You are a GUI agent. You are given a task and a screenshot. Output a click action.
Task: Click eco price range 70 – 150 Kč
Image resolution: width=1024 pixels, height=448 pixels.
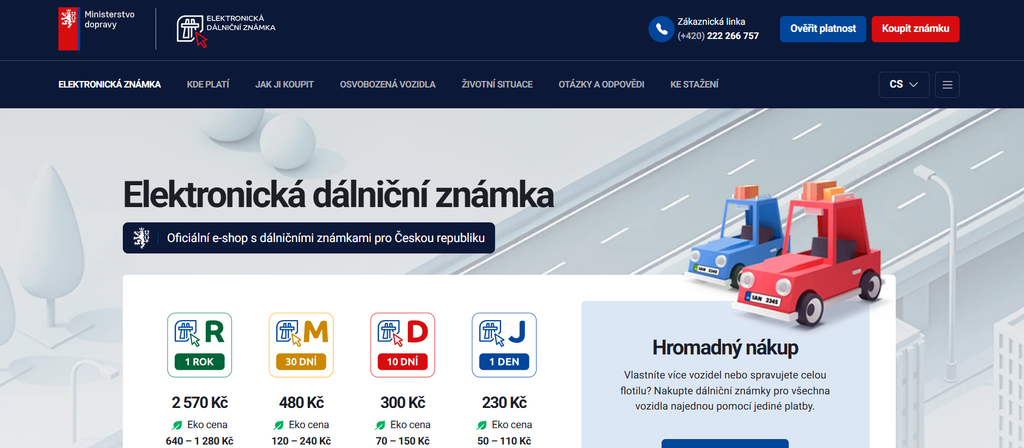point(402,441)
